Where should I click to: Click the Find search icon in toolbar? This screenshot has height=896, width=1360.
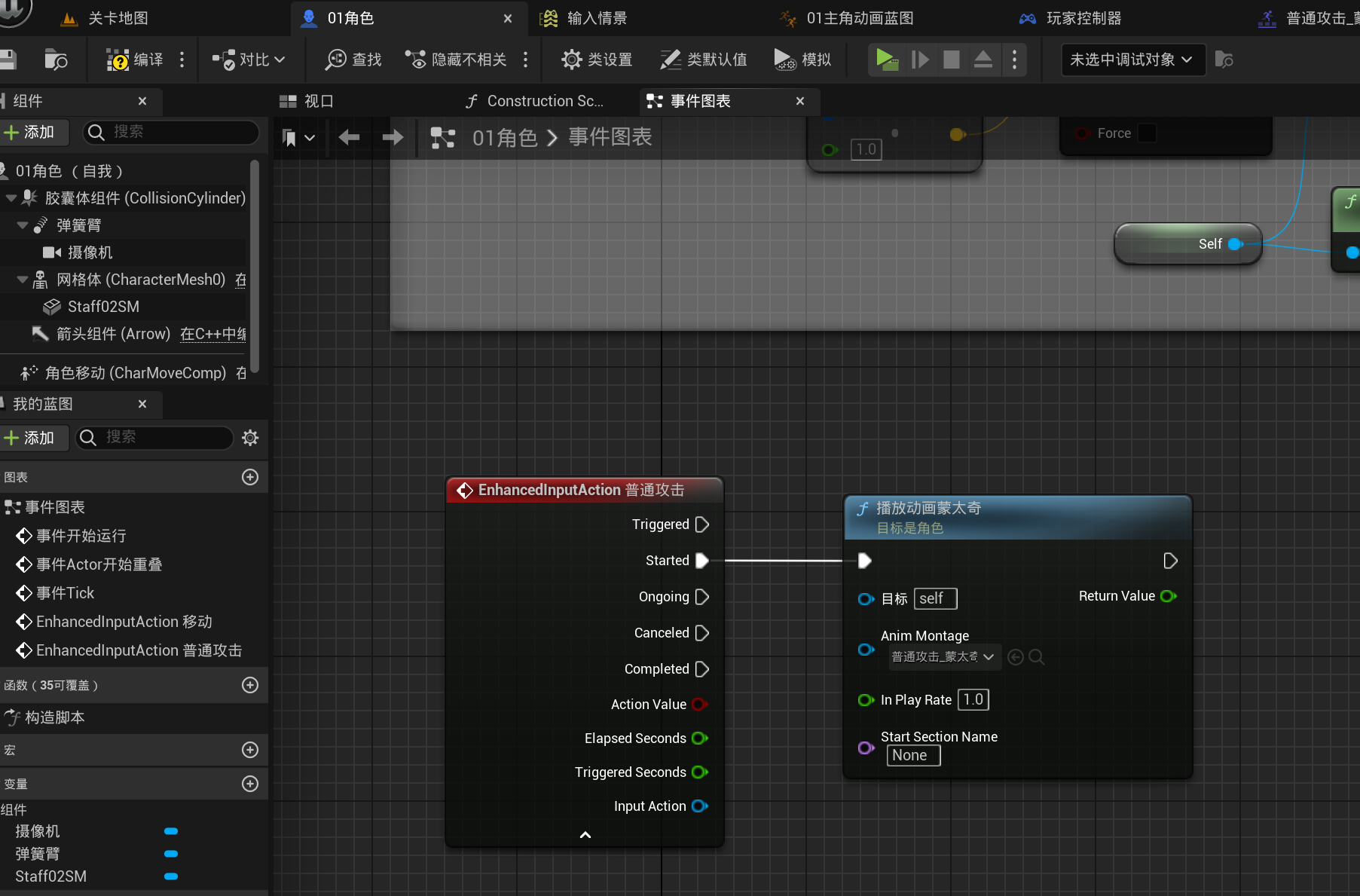[336, 60]
